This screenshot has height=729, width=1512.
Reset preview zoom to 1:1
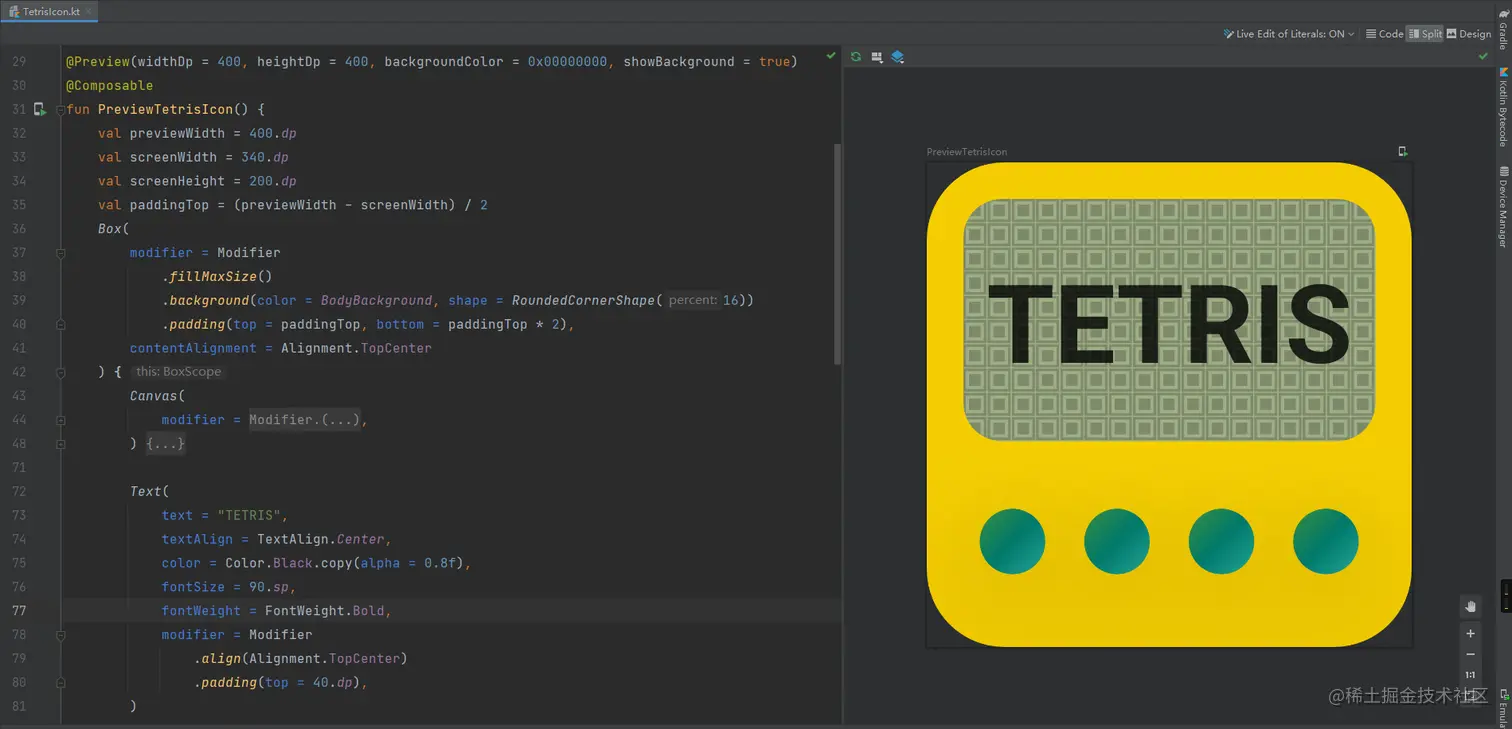(1470, 675)
